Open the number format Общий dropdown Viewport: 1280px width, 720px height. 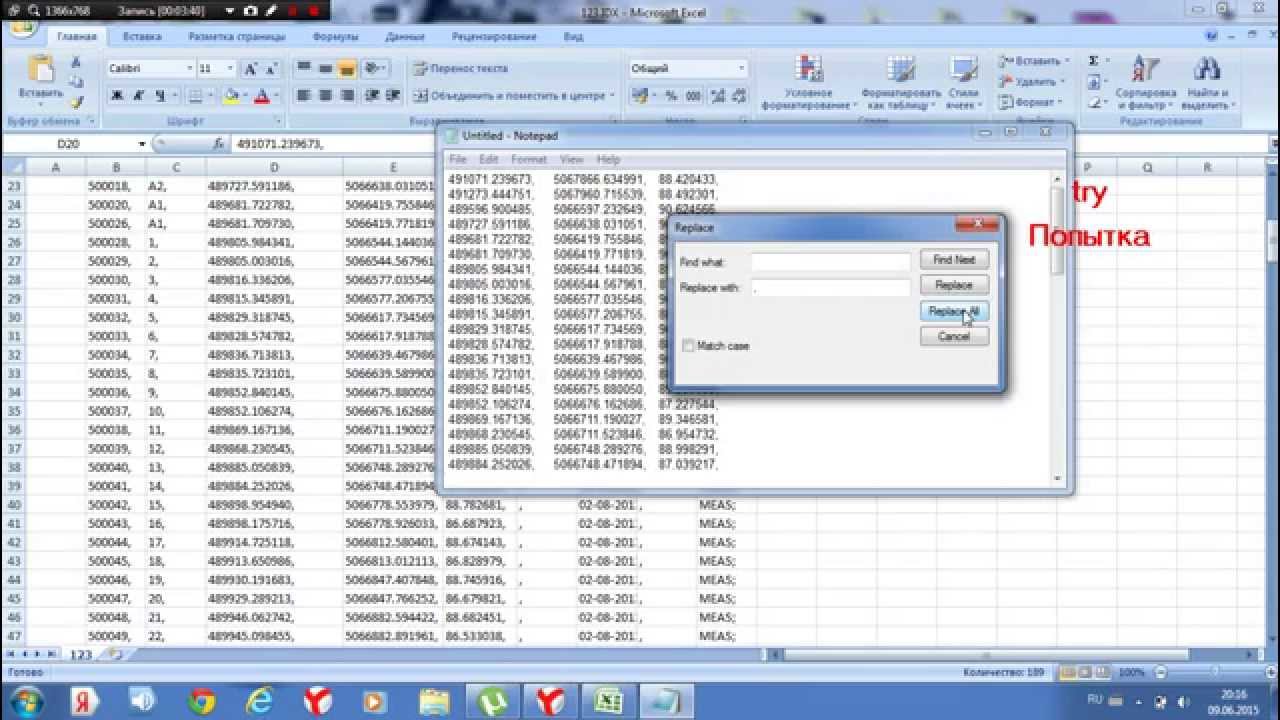tap(741, 69)
